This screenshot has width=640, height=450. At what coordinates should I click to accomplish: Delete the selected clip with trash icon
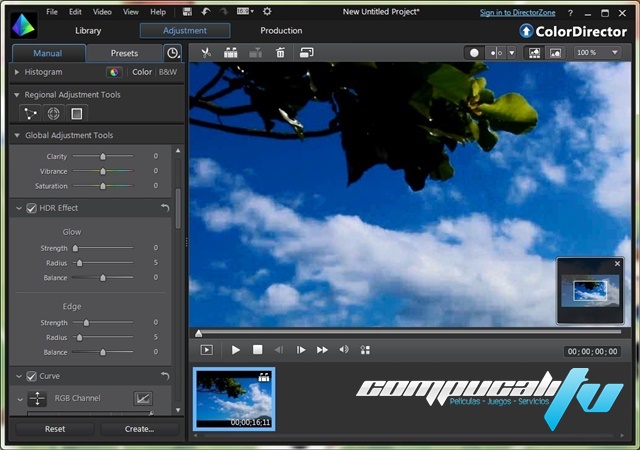[280, 53]
